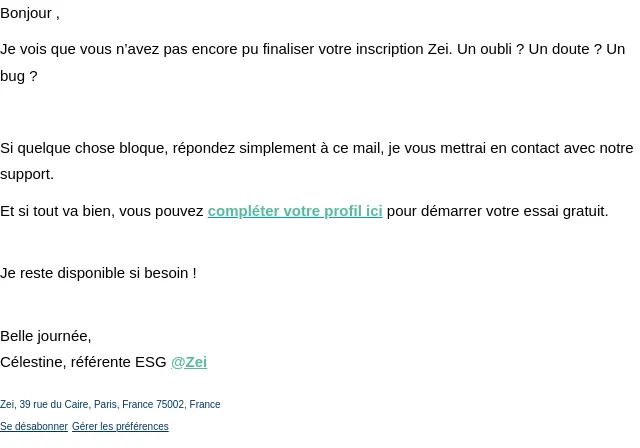
Task: Click the Zei postal address footer line
Action: pos(110,404)
